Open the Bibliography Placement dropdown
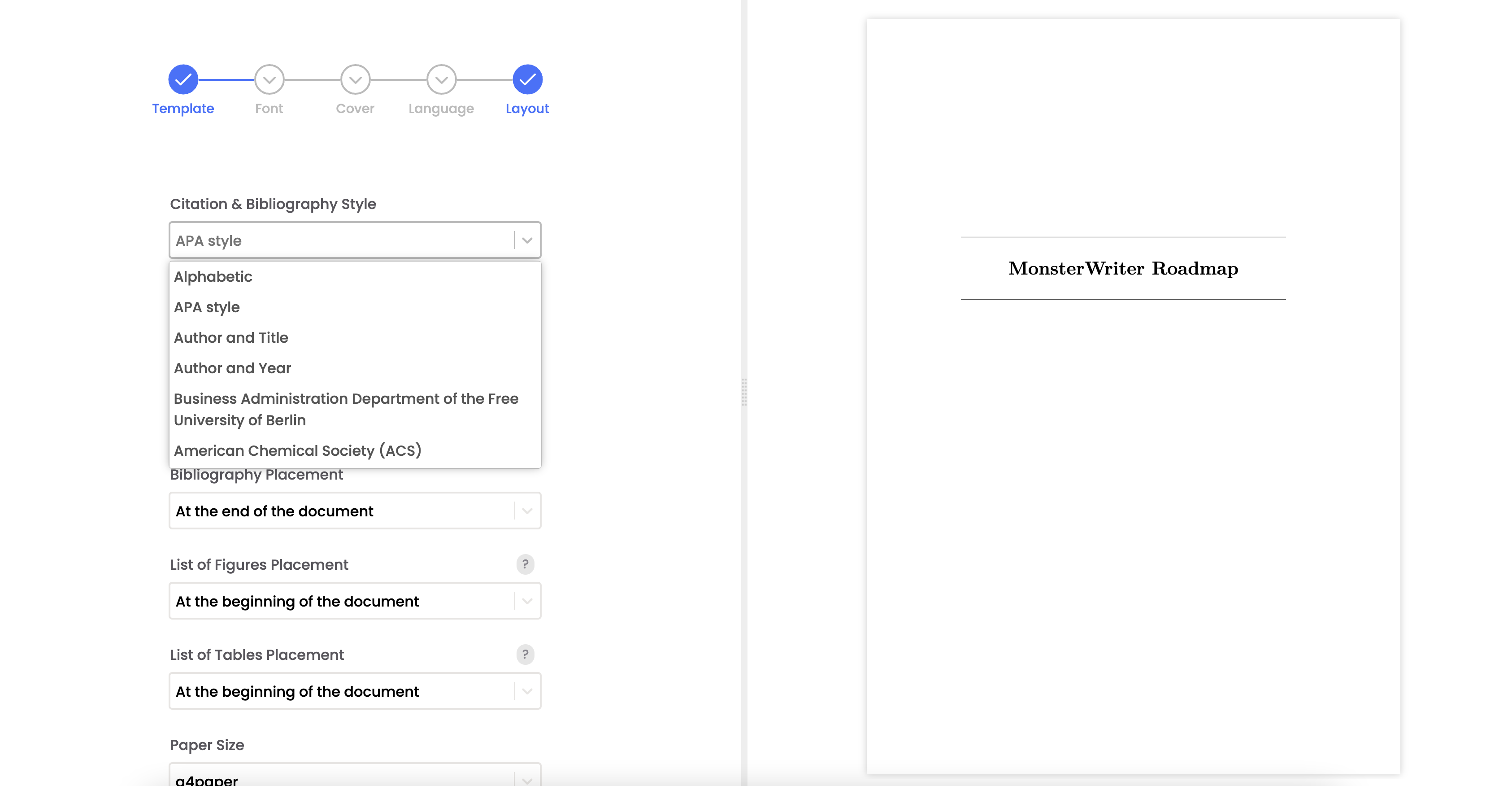The image size is (1512, 786). click(x=355, y=511)
